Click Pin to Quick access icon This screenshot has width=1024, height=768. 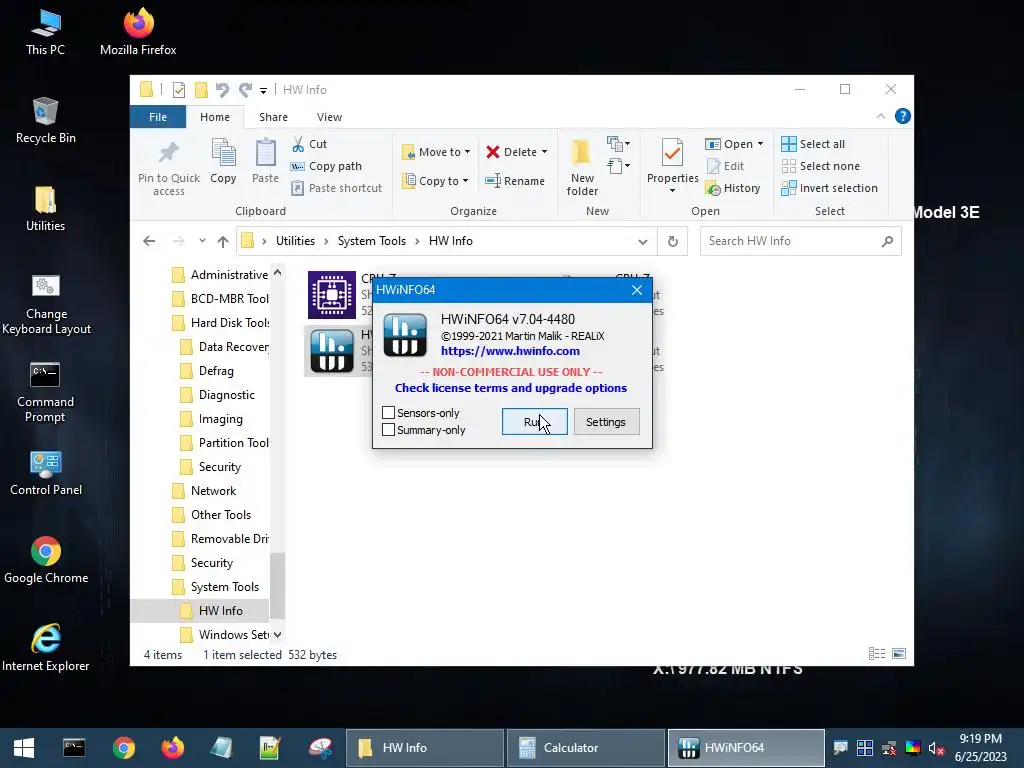[x=168, y=153]
